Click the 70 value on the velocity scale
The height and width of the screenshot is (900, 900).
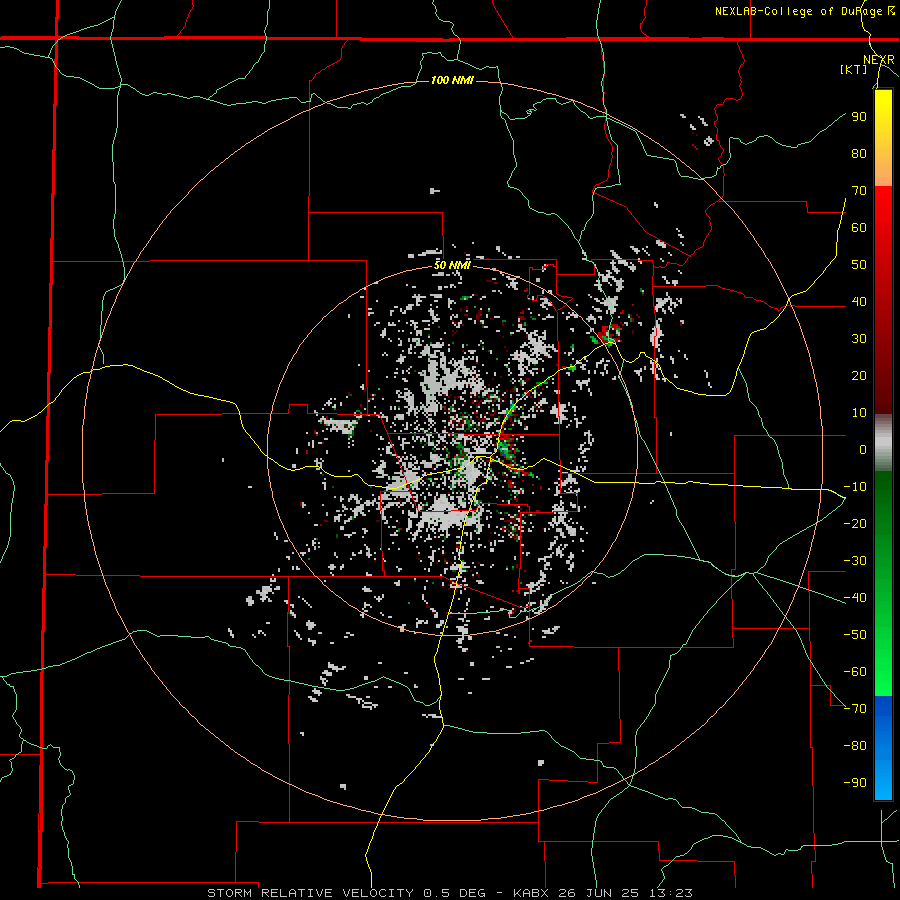tap(859, 191)
